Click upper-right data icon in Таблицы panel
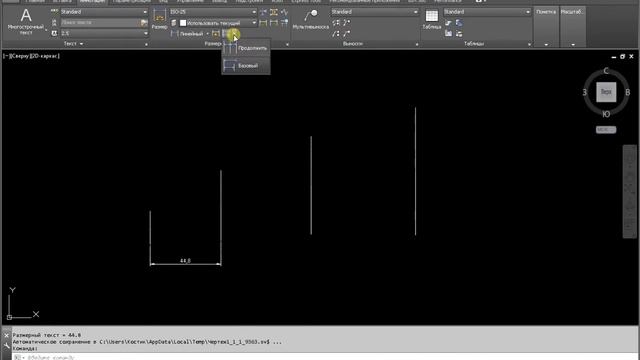Screen dimensions: 640x360 pos(459,23)
